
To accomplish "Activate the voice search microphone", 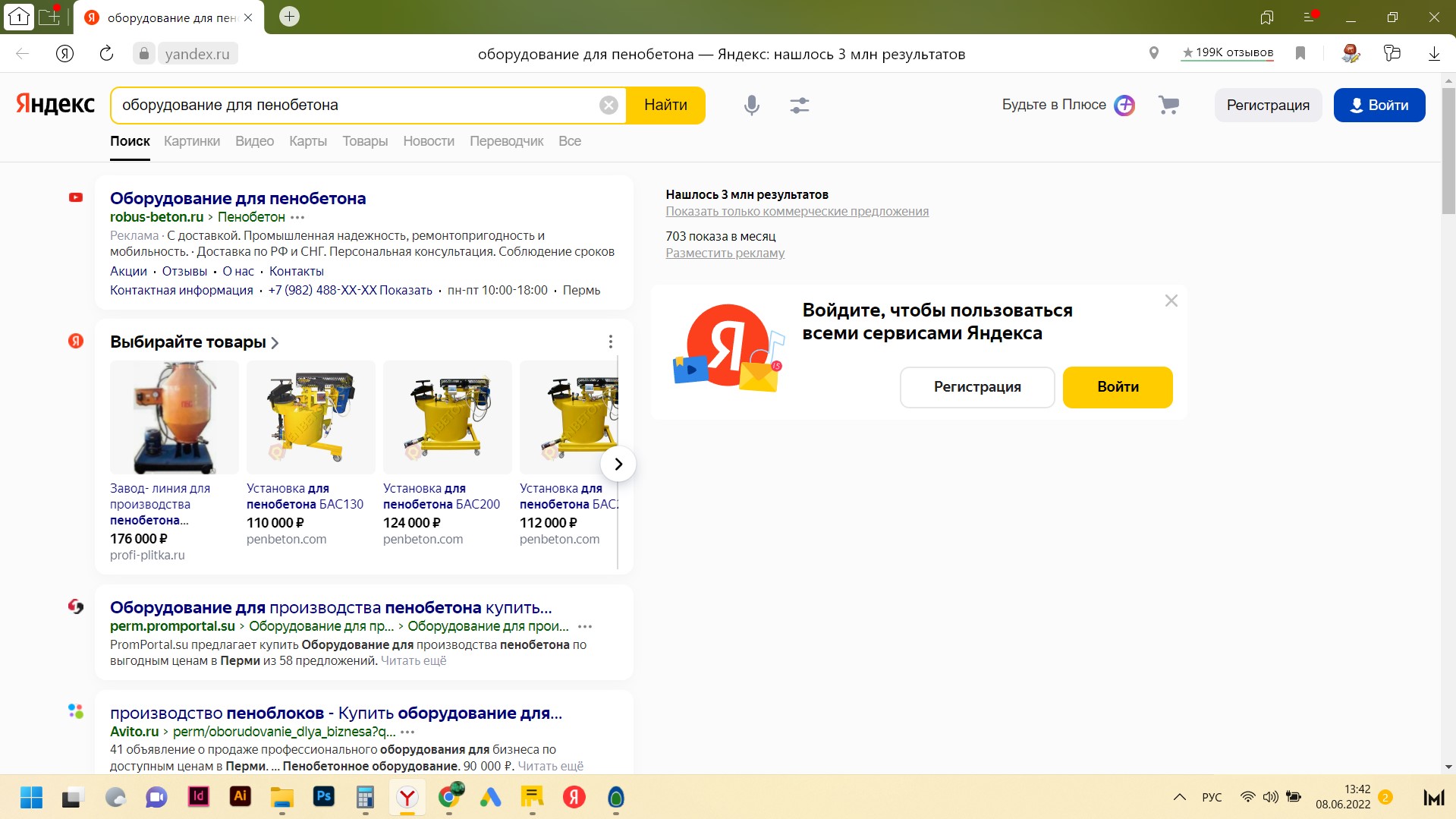I will pos(750,106).
